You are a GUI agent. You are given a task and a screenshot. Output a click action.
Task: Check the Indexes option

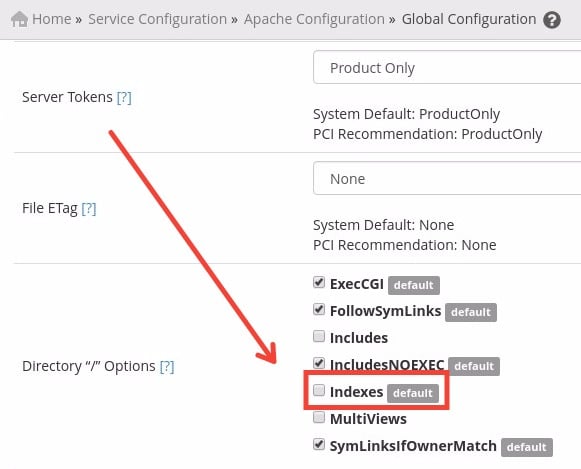coord(319,390)
